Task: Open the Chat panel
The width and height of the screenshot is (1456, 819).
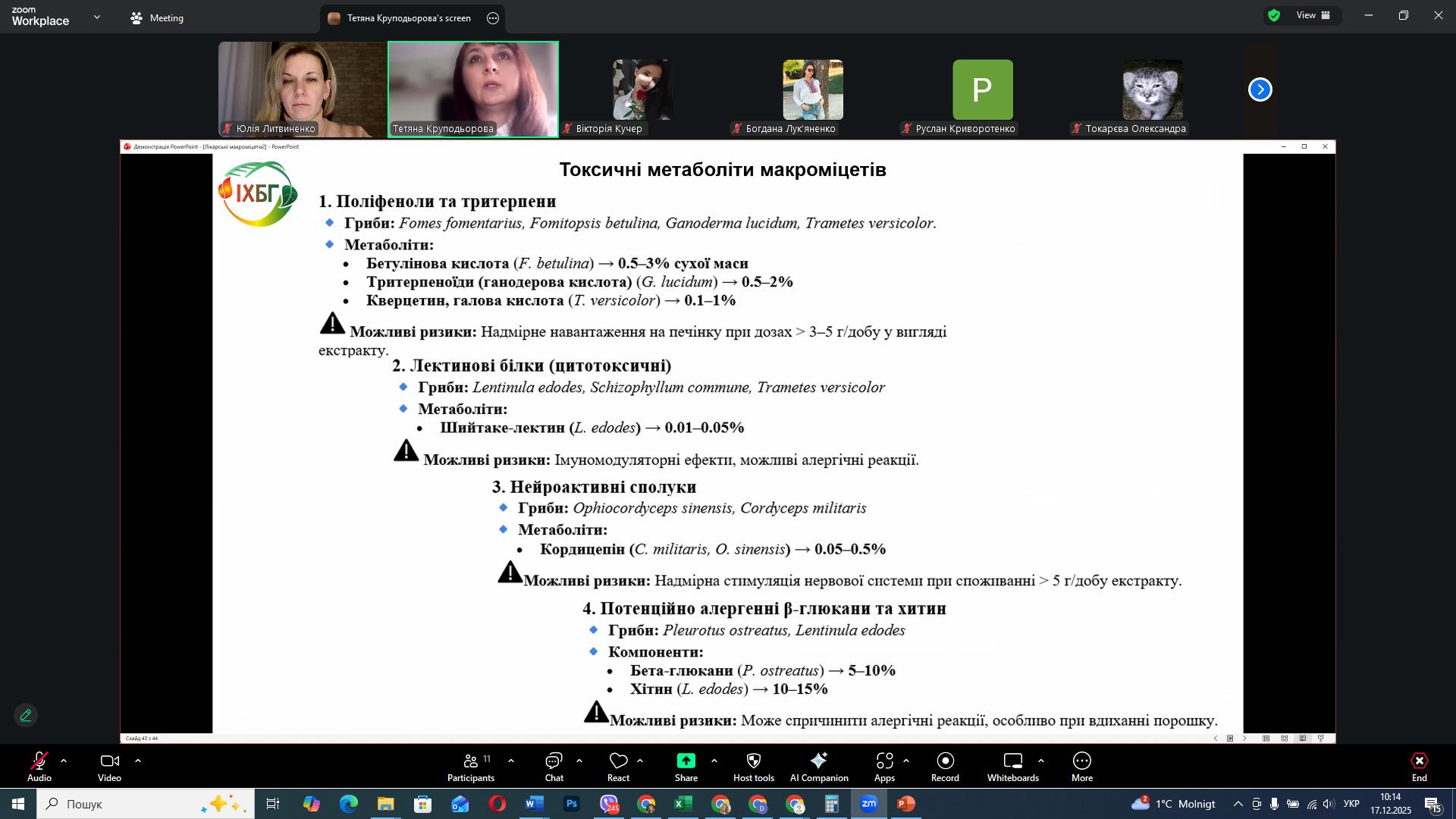Action: pyautogui.click(x=554, y=767)
